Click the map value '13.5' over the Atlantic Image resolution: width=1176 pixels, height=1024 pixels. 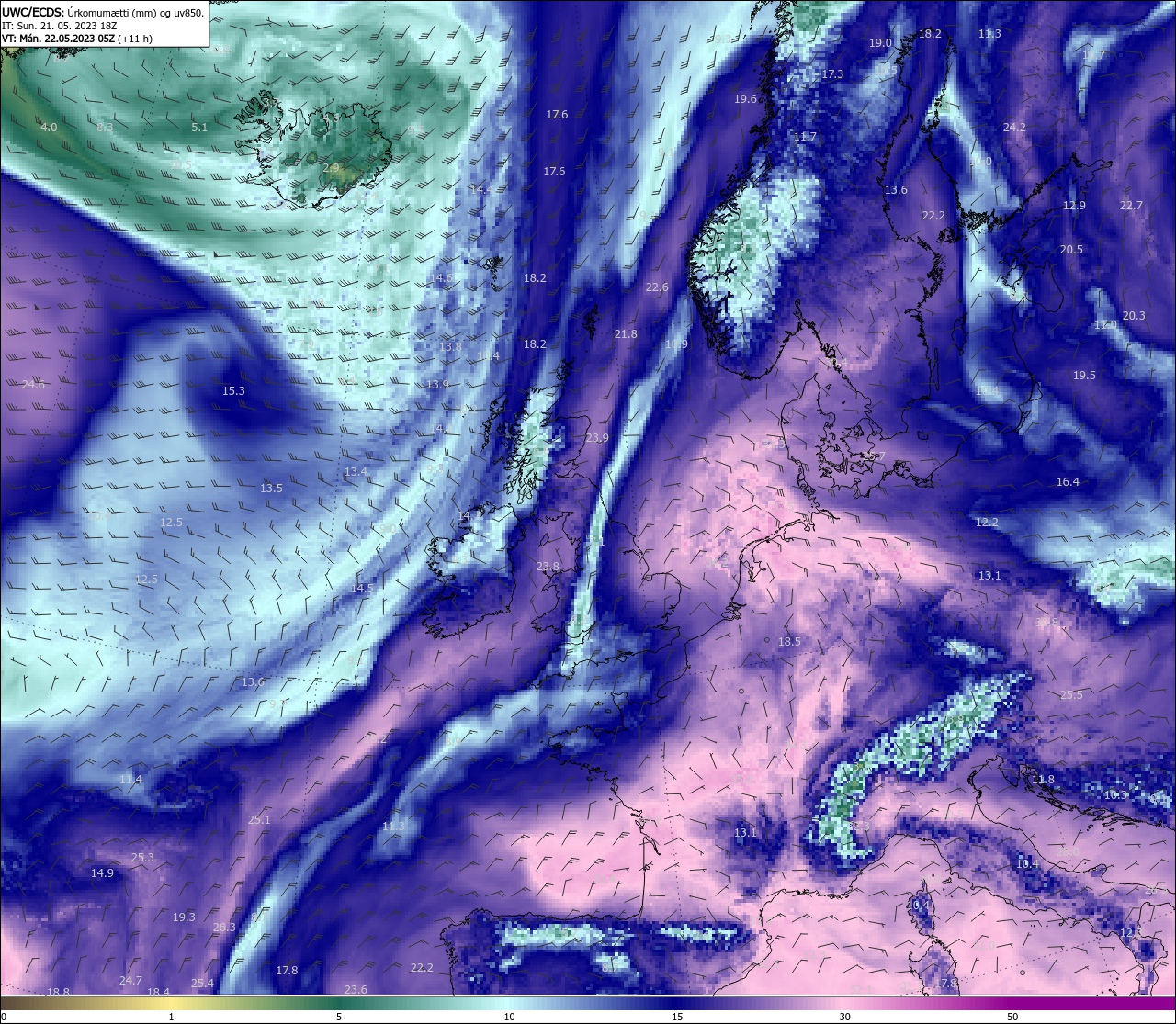click(271, 489)
